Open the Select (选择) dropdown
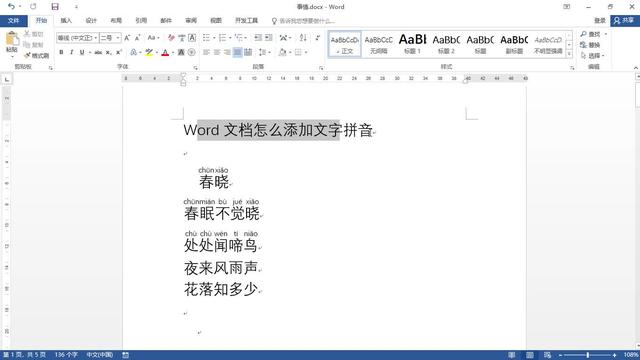The image size is (640, 360). coord(593,56)
